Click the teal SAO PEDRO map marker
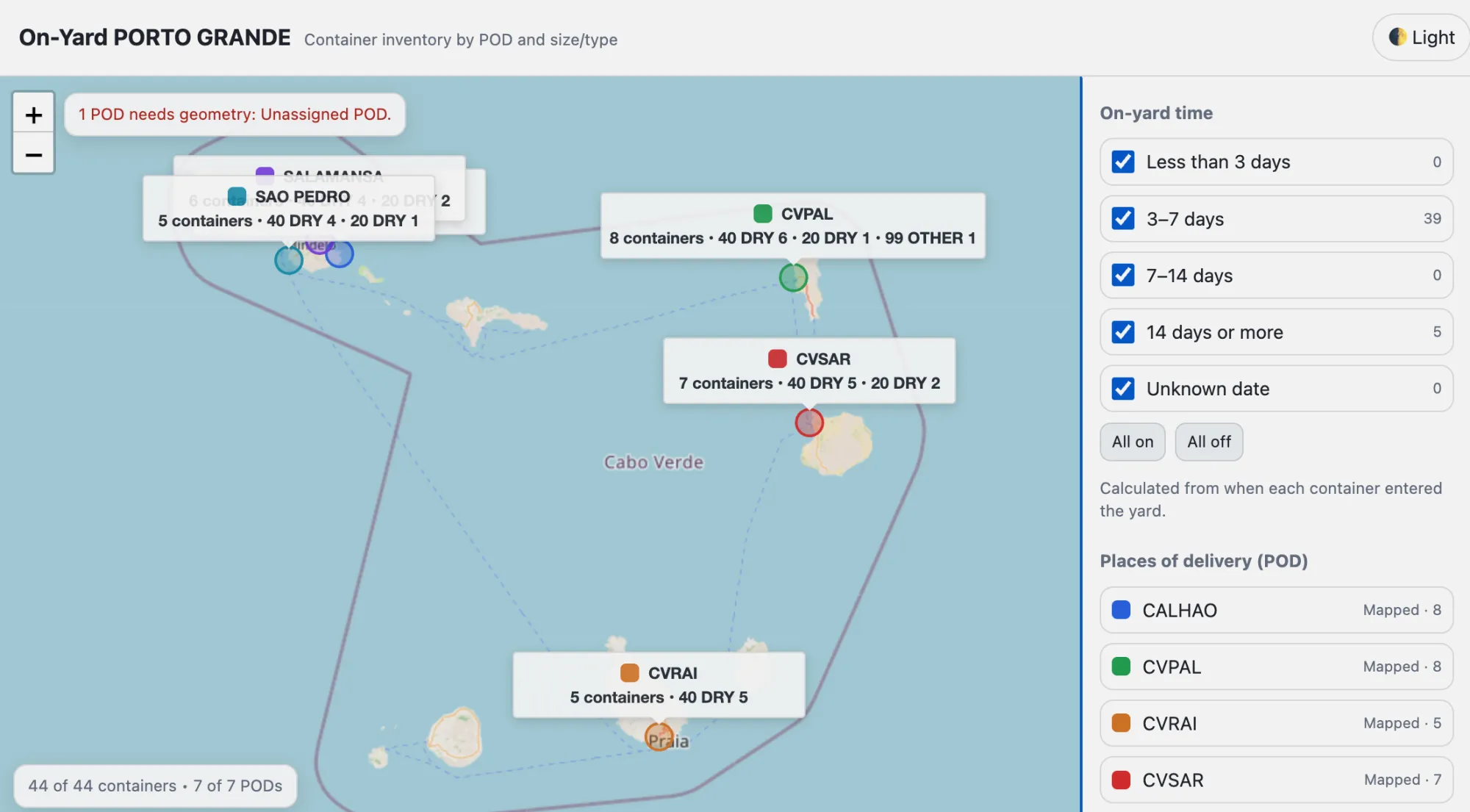The image size is (1470, 812). (289, 259)
